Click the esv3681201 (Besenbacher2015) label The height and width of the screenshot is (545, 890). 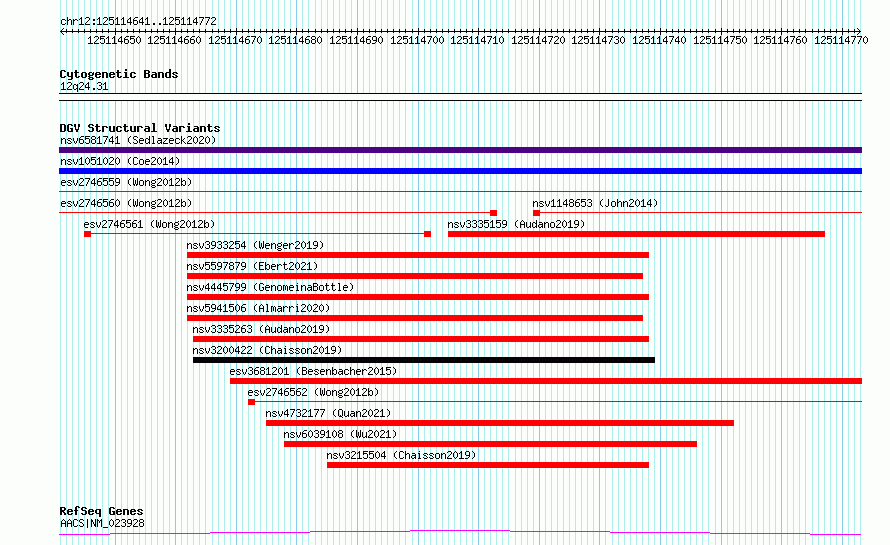[313, 371]
